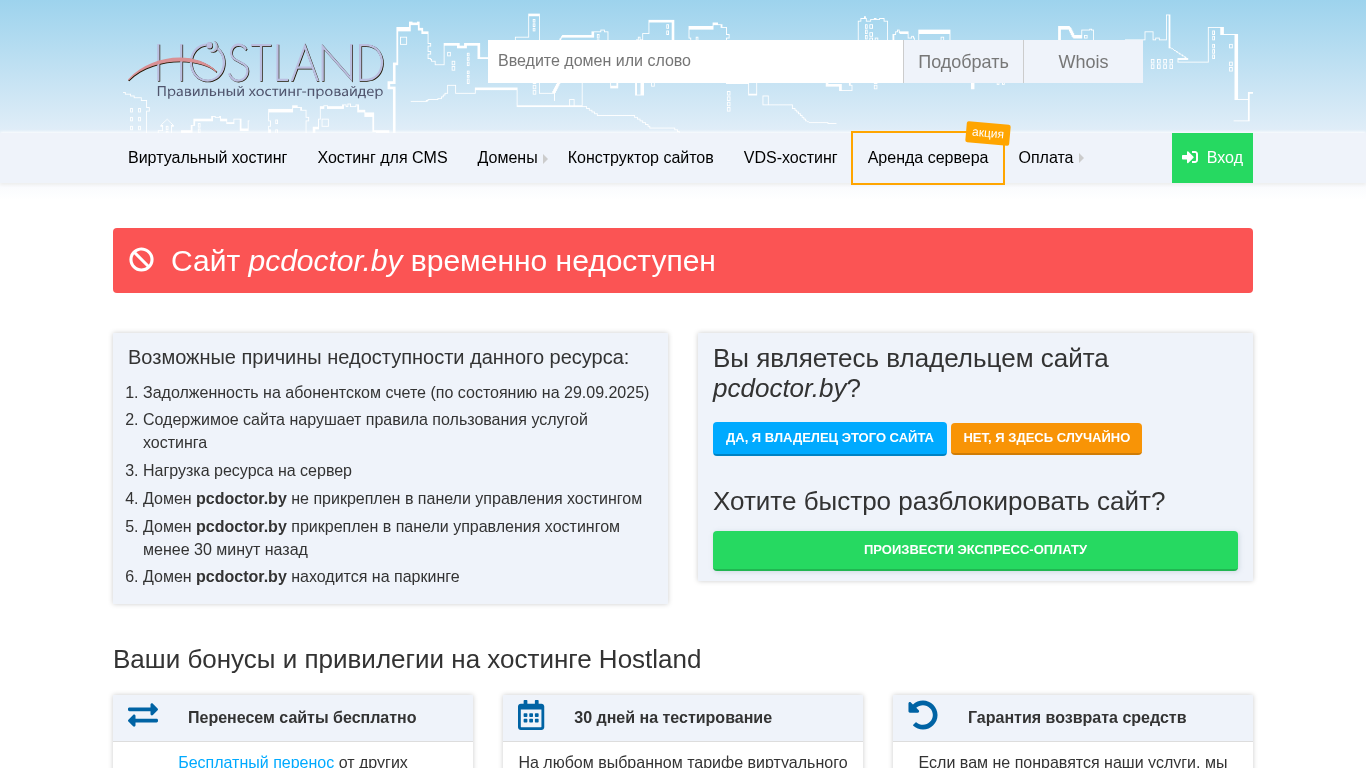Focus the domain search input field

click(x=695, y=62)
